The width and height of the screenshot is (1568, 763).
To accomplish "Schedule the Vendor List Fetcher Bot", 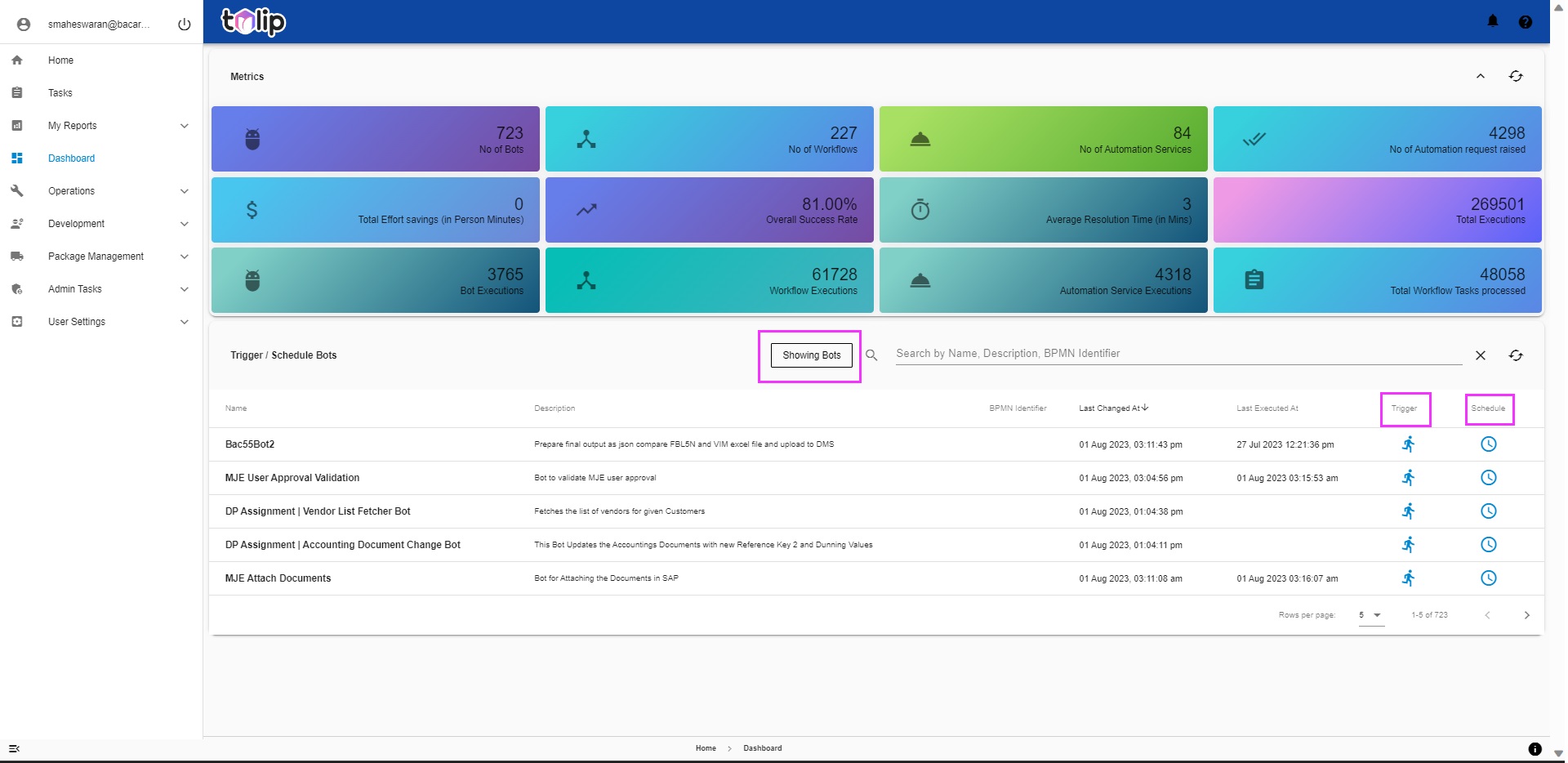I will [x=1489, y=511].
